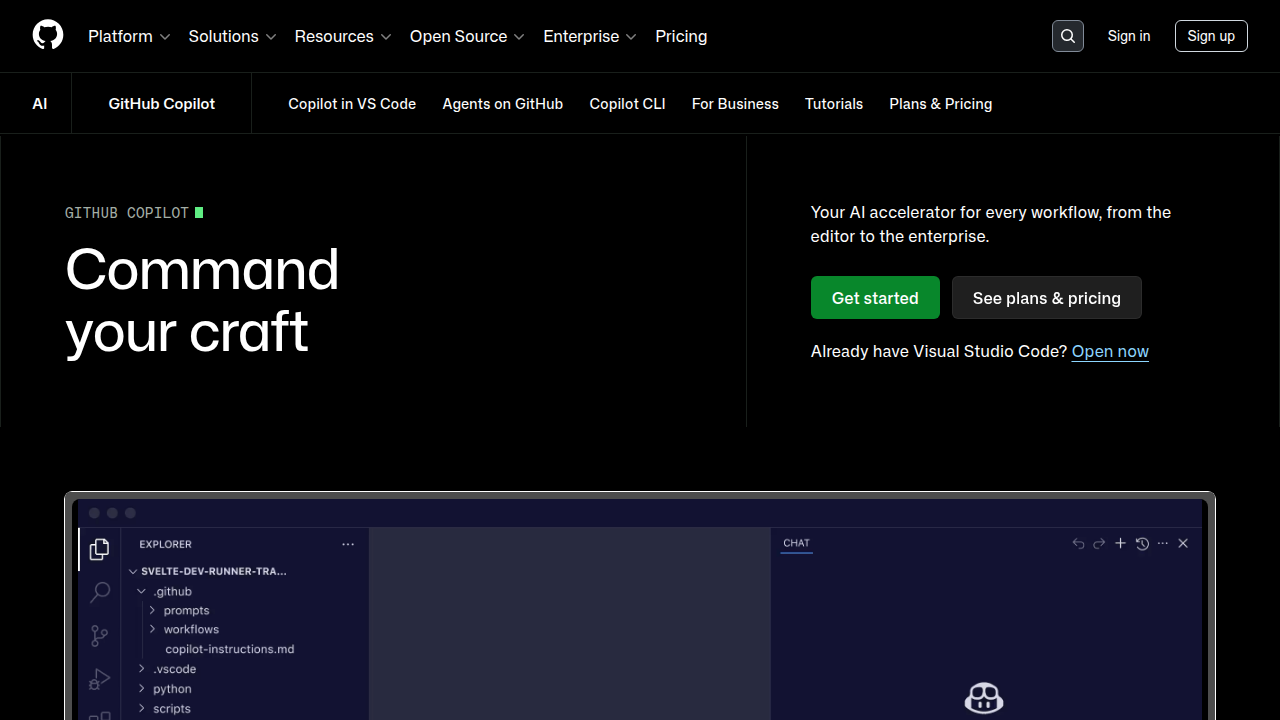
Task: Expand the Solutions dropdown menu
Action: (232, 36)
